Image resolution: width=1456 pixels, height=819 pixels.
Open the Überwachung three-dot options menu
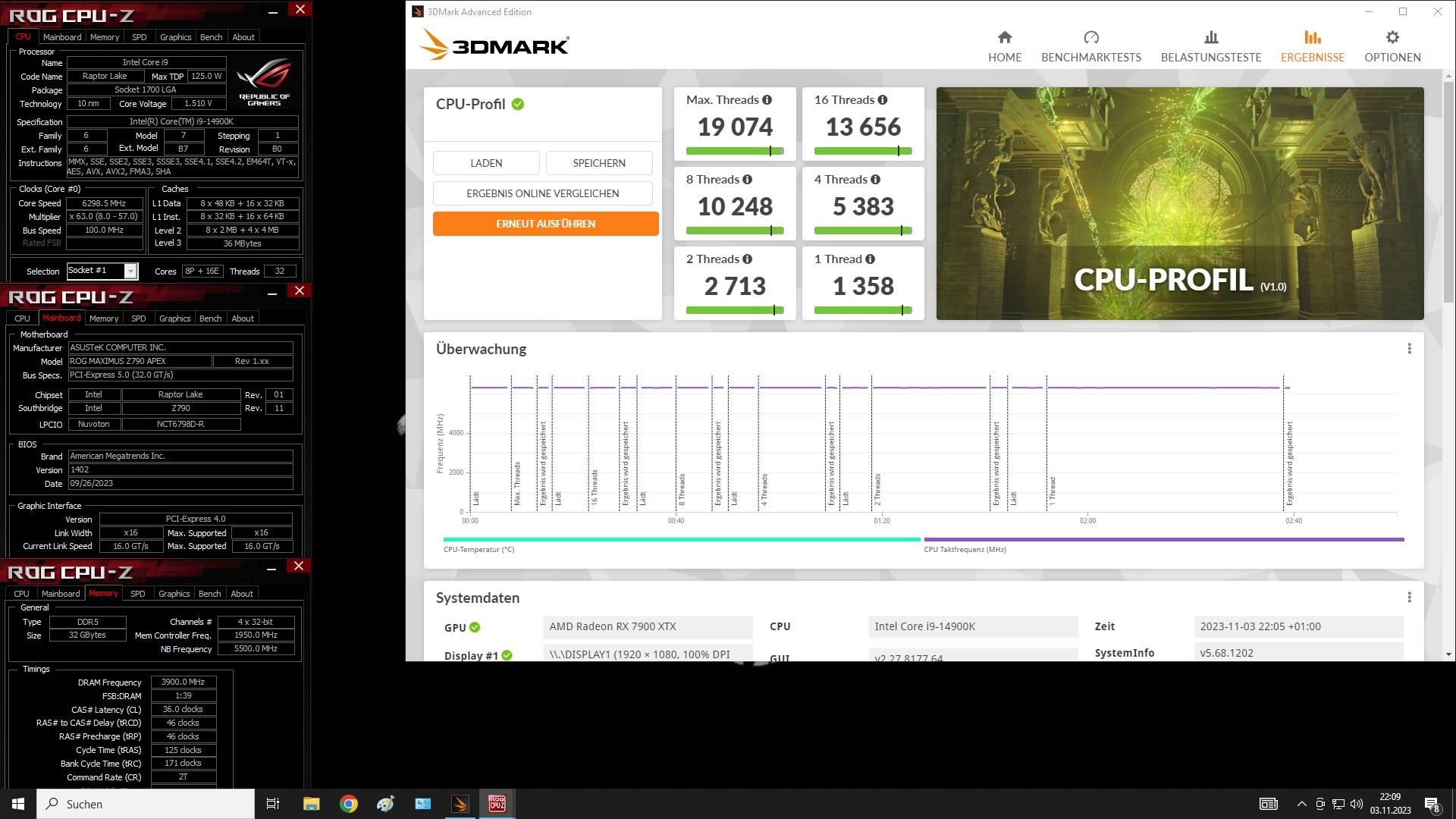(x=1409, y=349)
